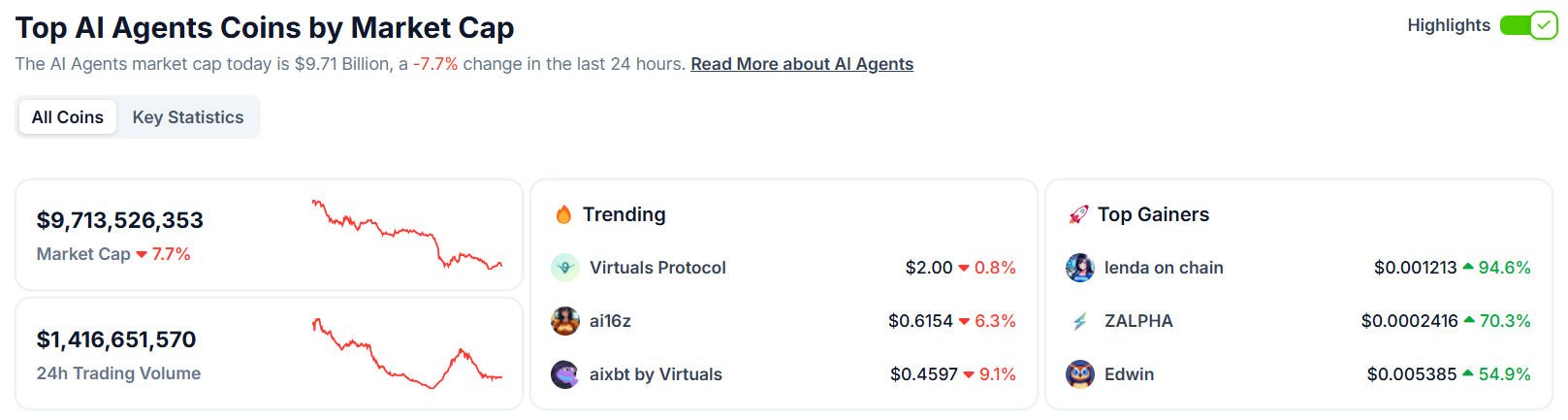Click the Edwin owl avatar icon
The width and height of the screenshot is (1568, 420).
point(1080,374)
